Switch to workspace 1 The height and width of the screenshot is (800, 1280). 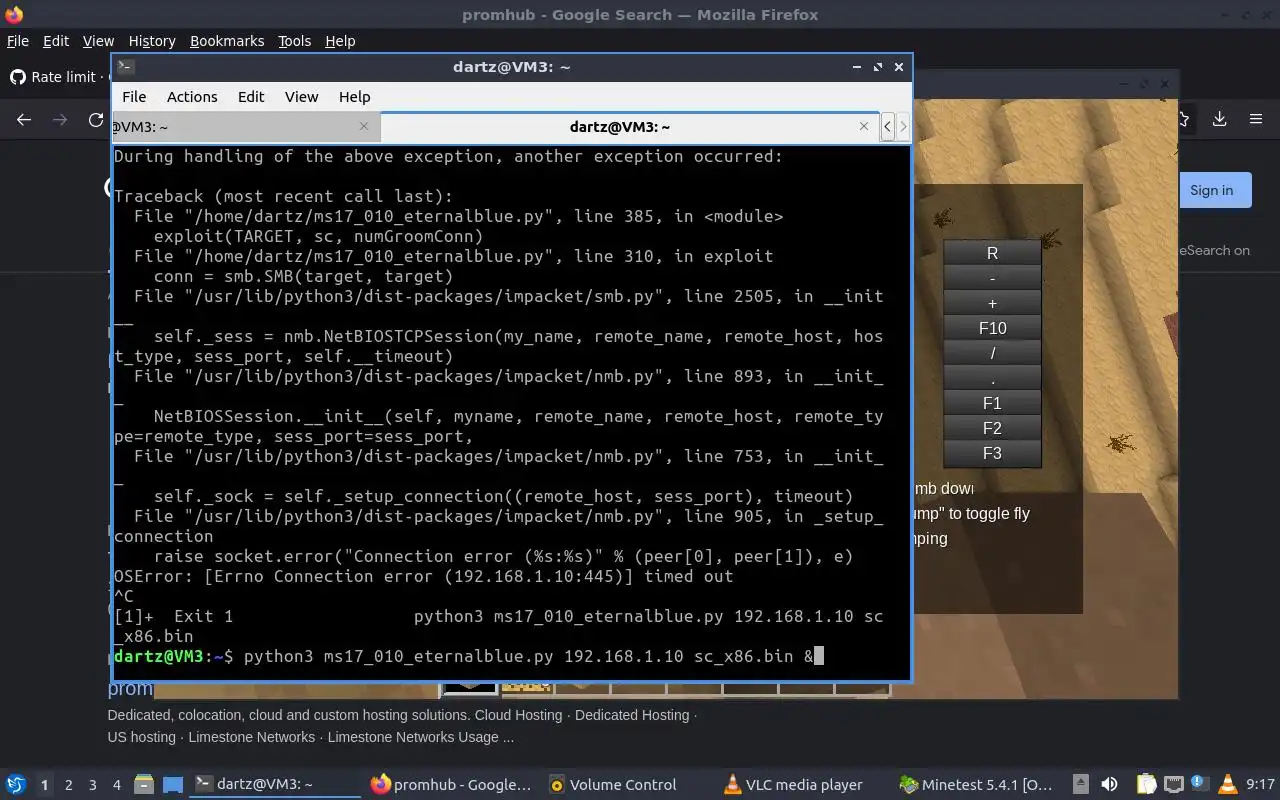(x=44, y=785)
